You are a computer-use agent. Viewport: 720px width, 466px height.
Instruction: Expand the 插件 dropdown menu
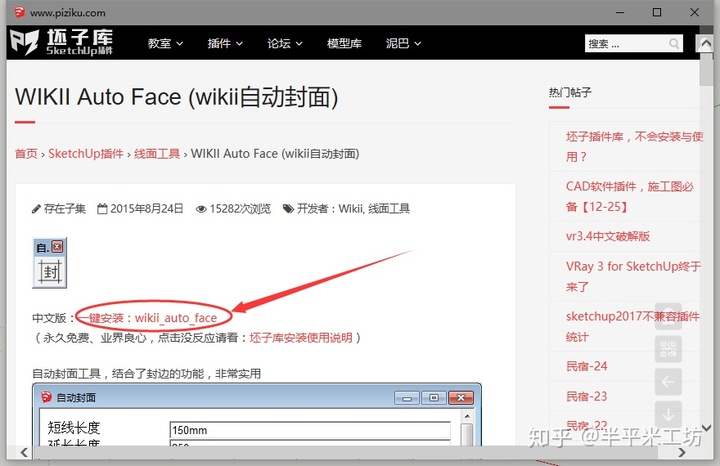[225, 44]
